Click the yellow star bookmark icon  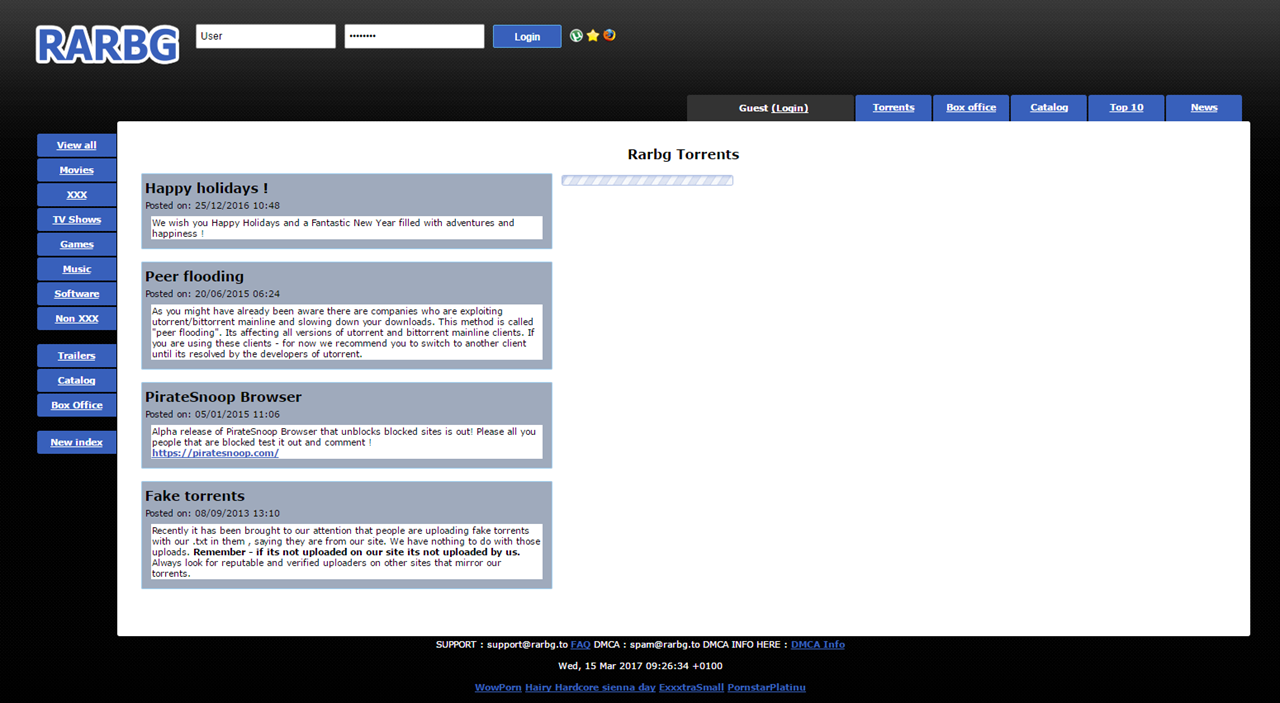click(x=593, y=35)
